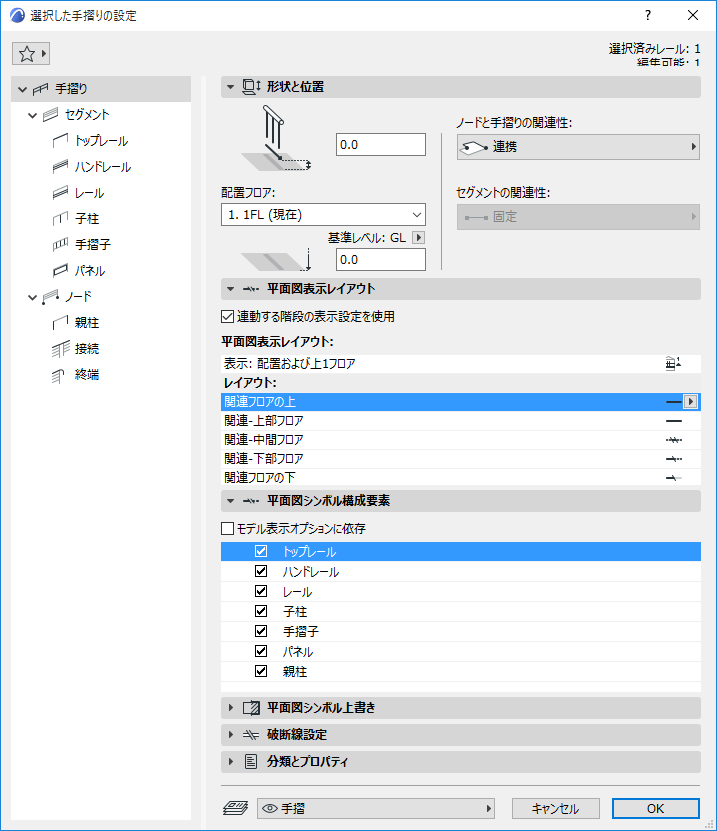
Task: Open 終端 node settings
Action: (x=87, y=374)
